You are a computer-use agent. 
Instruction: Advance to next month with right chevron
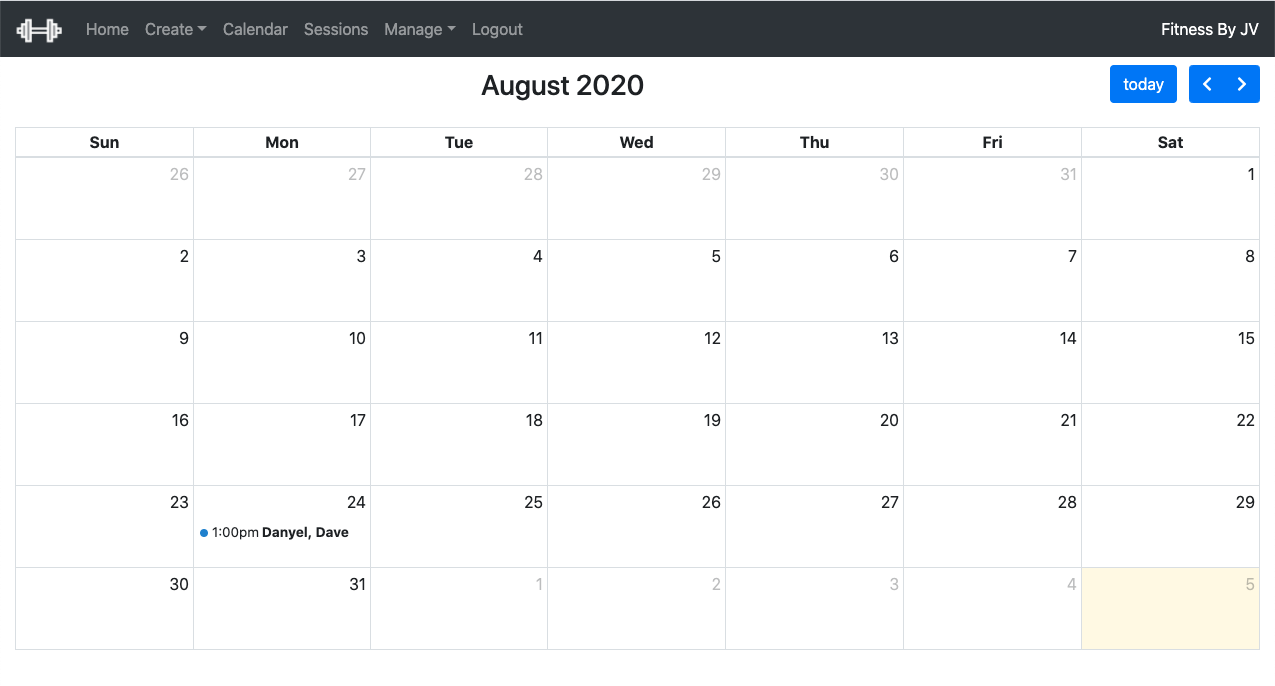[1242, 84]
